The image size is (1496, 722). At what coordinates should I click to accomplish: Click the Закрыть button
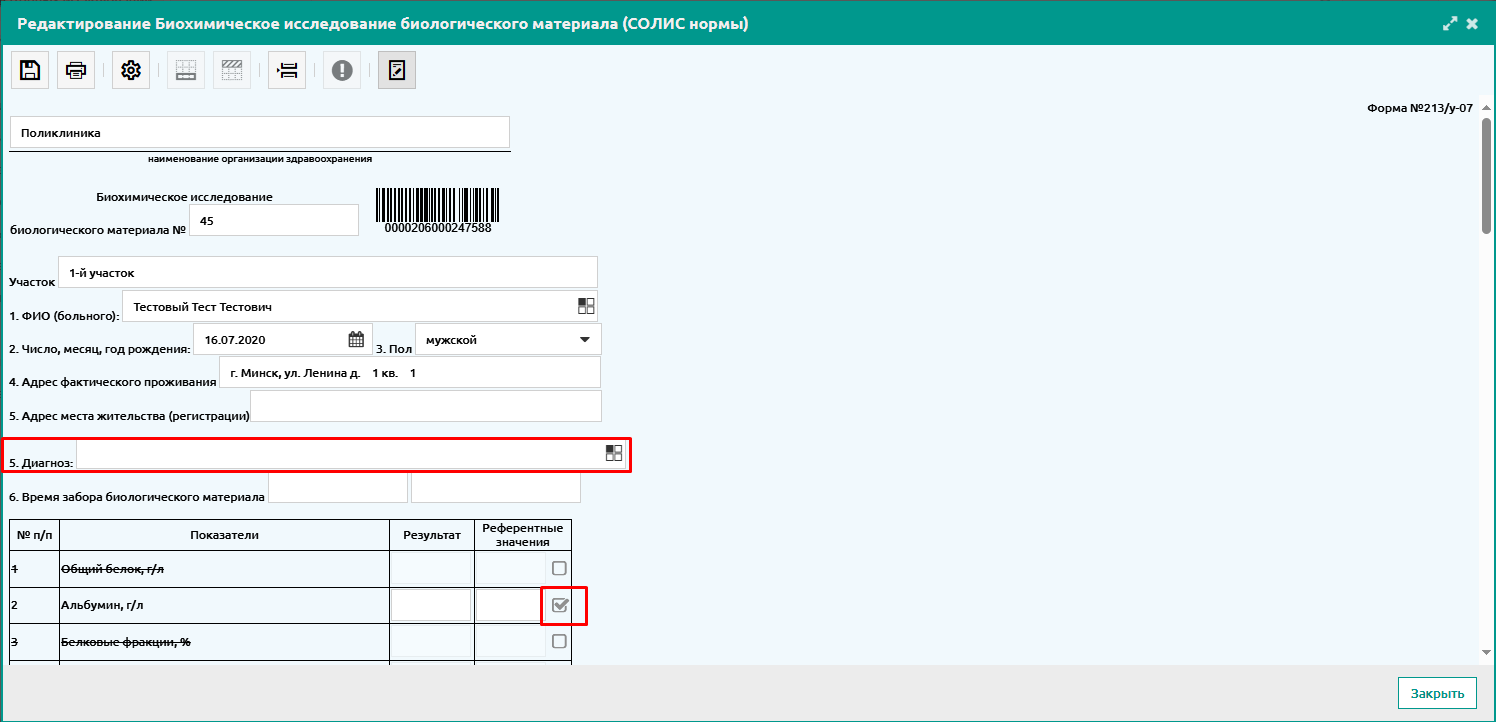coord(1437,693)
